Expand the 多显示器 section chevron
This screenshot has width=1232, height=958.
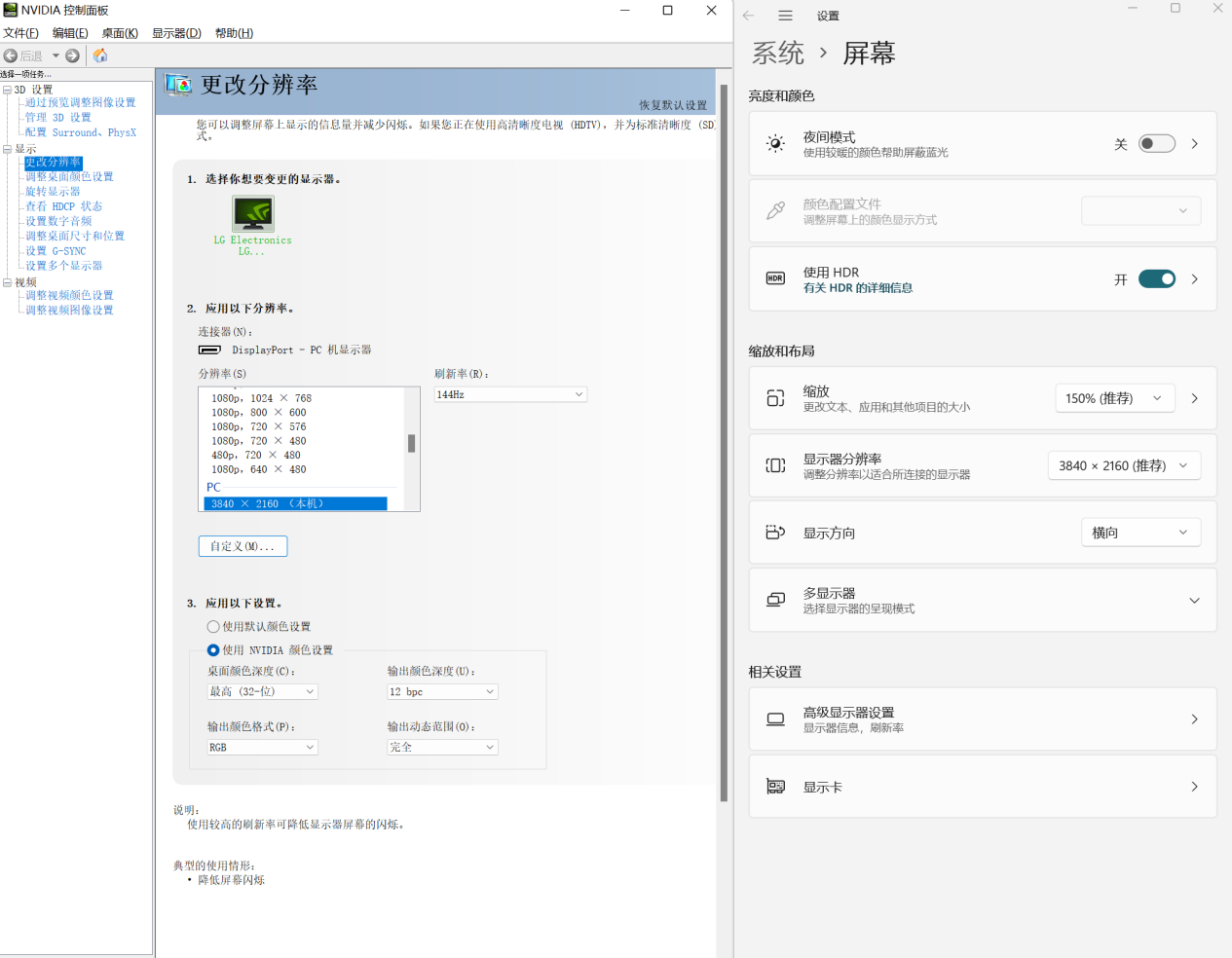1195,601
